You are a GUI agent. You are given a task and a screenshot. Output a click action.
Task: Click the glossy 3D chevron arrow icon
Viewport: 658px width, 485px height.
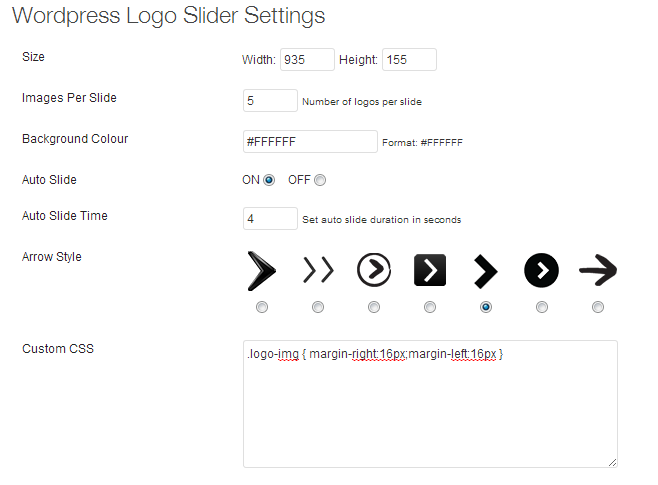click(x=261, y=271)
